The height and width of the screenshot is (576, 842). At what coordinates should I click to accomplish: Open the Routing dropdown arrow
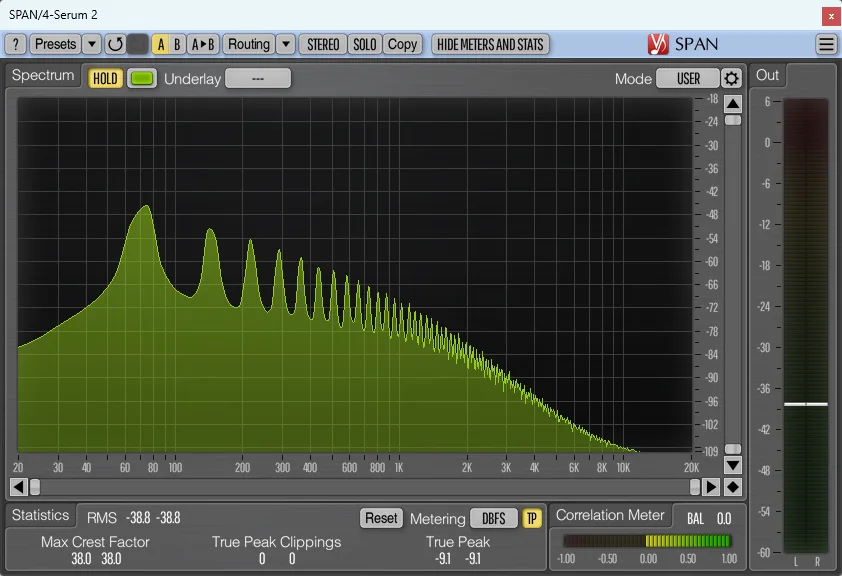[286, 44]
